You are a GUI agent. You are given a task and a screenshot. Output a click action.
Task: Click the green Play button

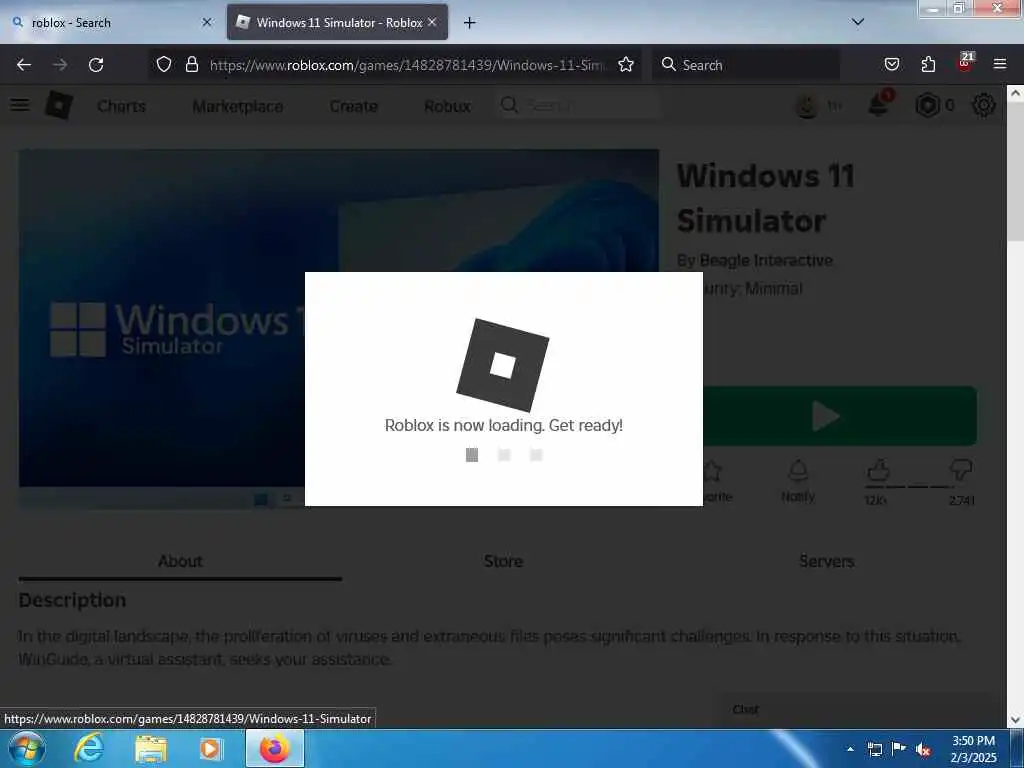840,416
